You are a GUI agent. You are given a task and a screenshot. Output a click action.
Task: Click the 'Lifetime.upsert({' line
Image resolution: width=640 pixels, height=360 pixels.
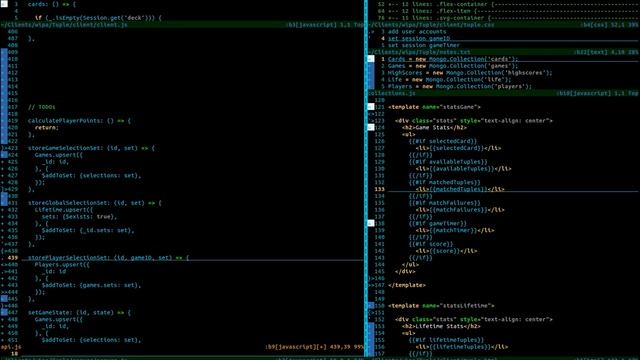point(64,210)
